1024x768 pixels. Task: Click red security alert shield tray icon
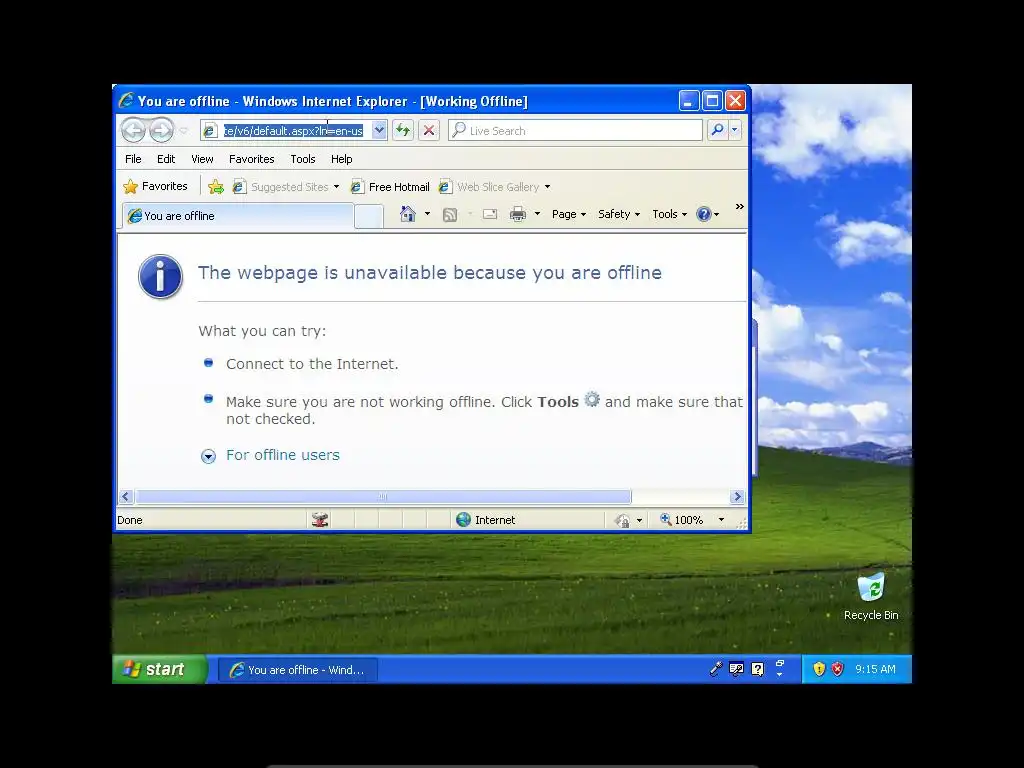point(838,669)
